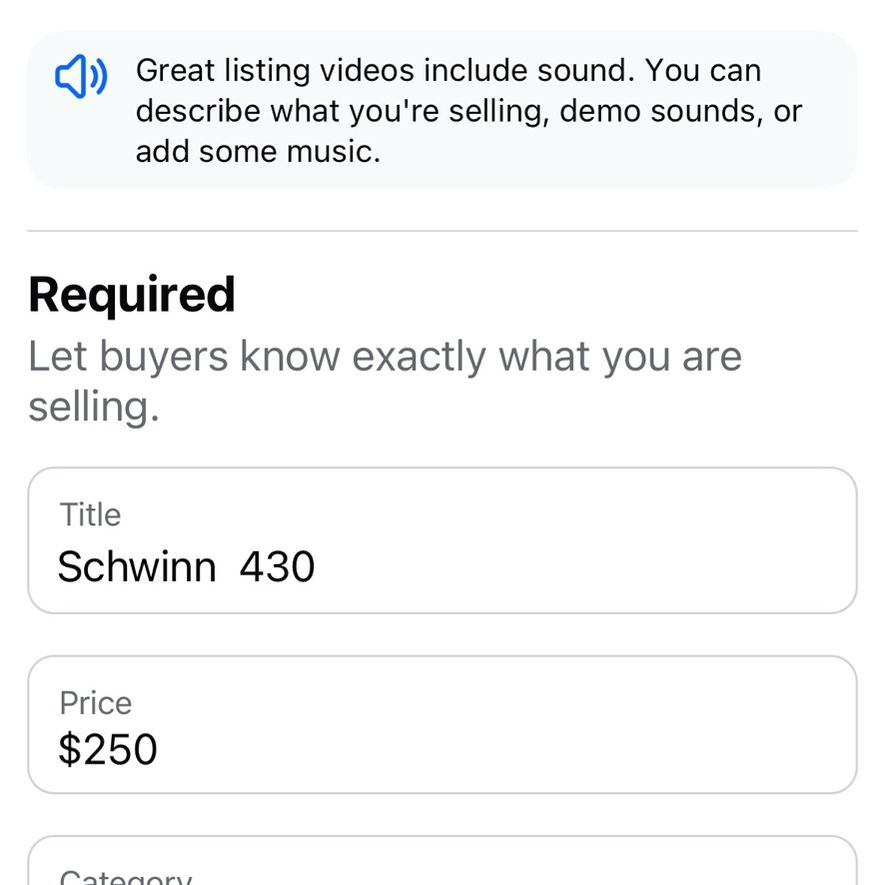Tap the 'Title' field label
This screenshot has height=885, width=885.
(x=90, y=515)
